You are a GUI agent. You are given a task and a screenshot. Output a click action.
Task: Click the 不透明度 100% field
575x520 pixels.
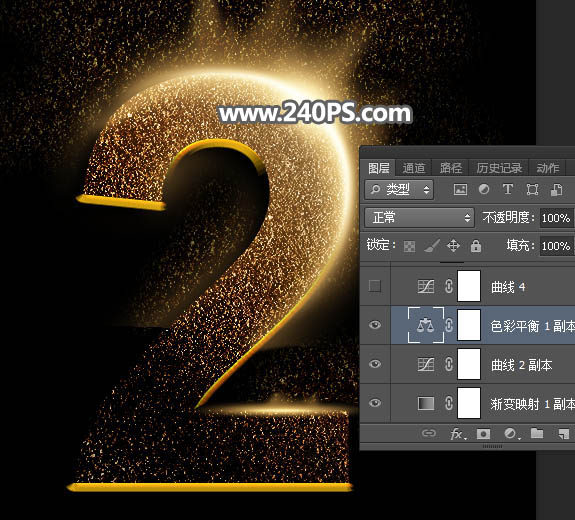click(x=557, y=218)
